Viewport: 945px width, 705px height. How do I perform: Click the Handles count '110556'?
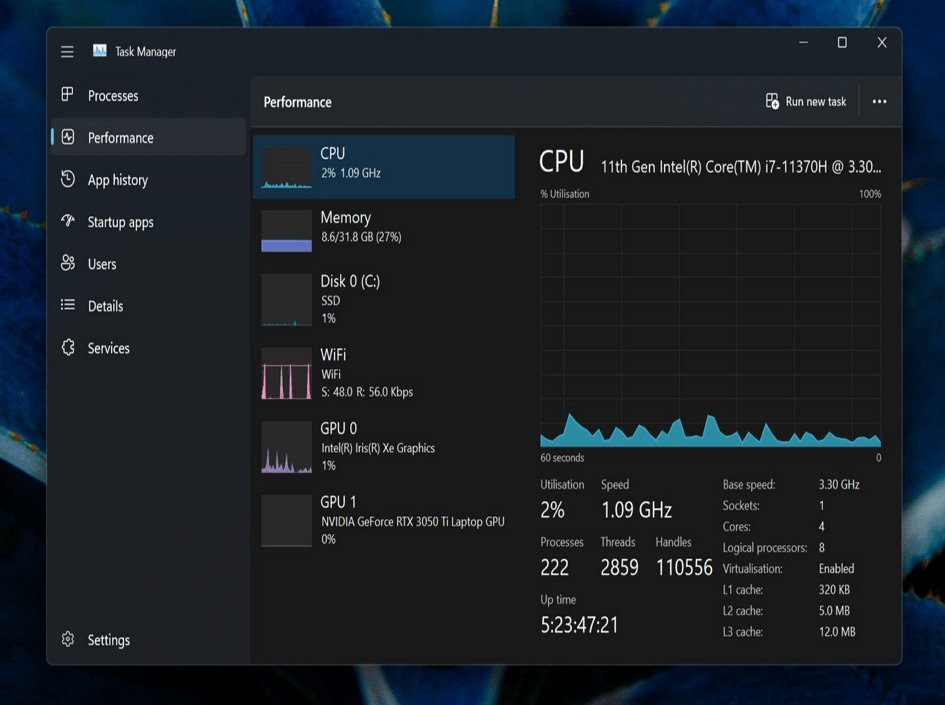684,567
